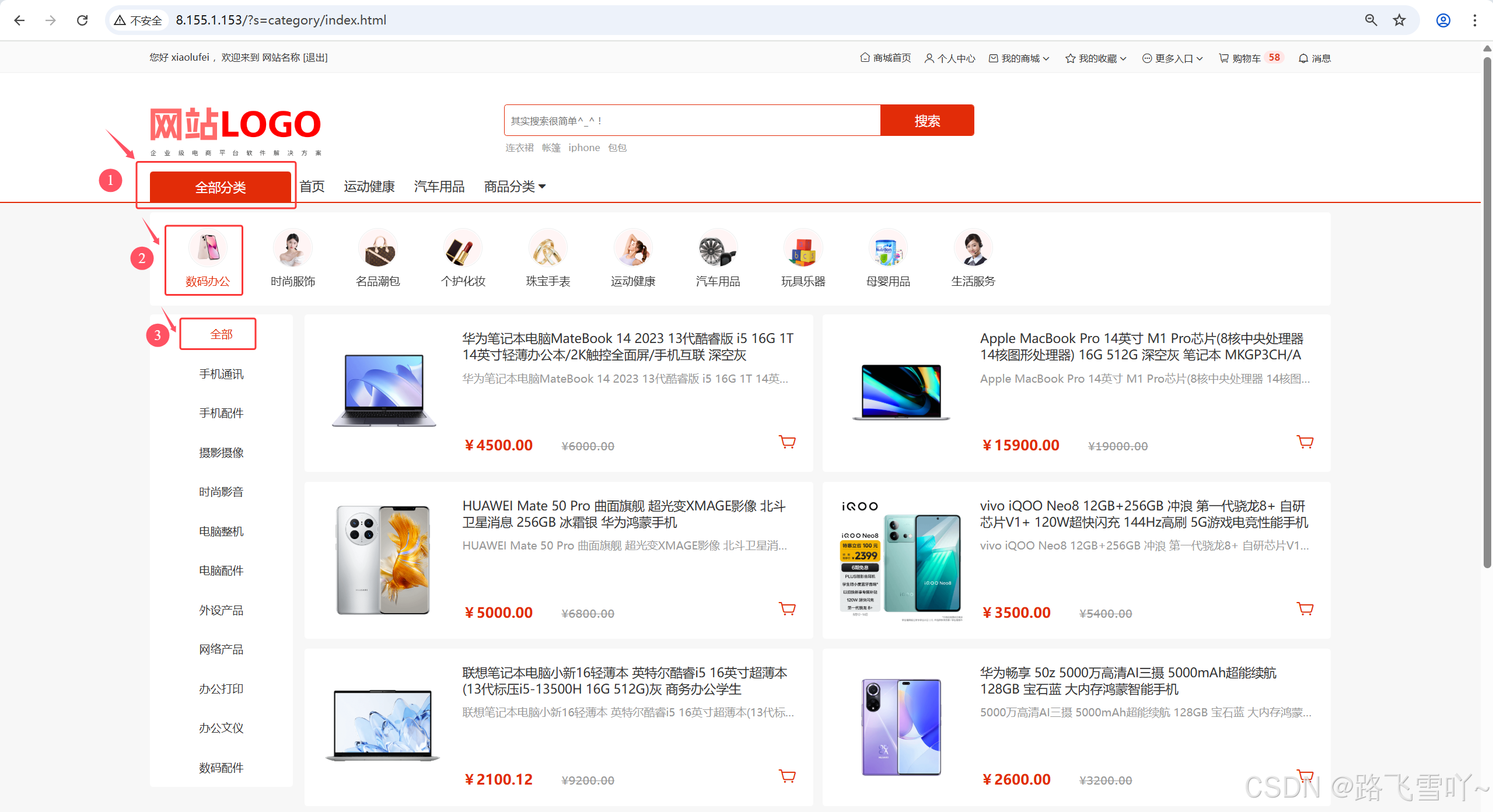The height and width of the screenshot is (812, 1493).
Task: Click cart icon on HUAWEI Mate 50 Pro
Action: pos(787,609)
